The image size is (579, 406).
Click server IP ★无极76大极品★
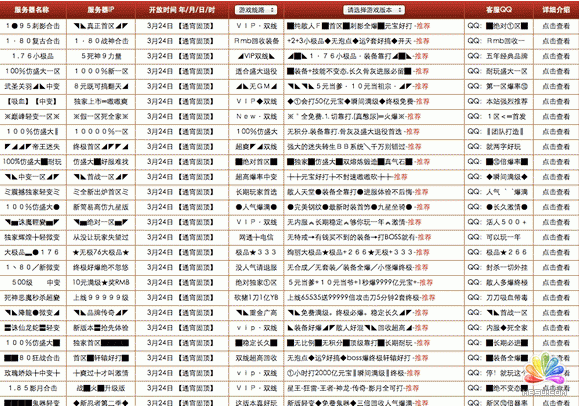pyautogui.click(x=101, y=252)
